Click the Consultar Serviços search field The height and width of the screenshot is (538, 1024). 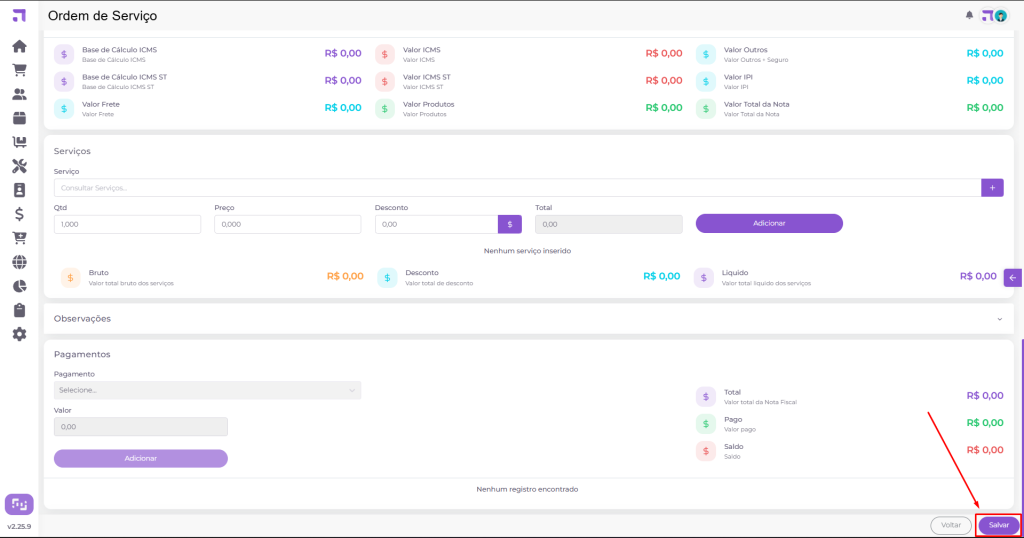pyautogui.click(x=517, y=188)
